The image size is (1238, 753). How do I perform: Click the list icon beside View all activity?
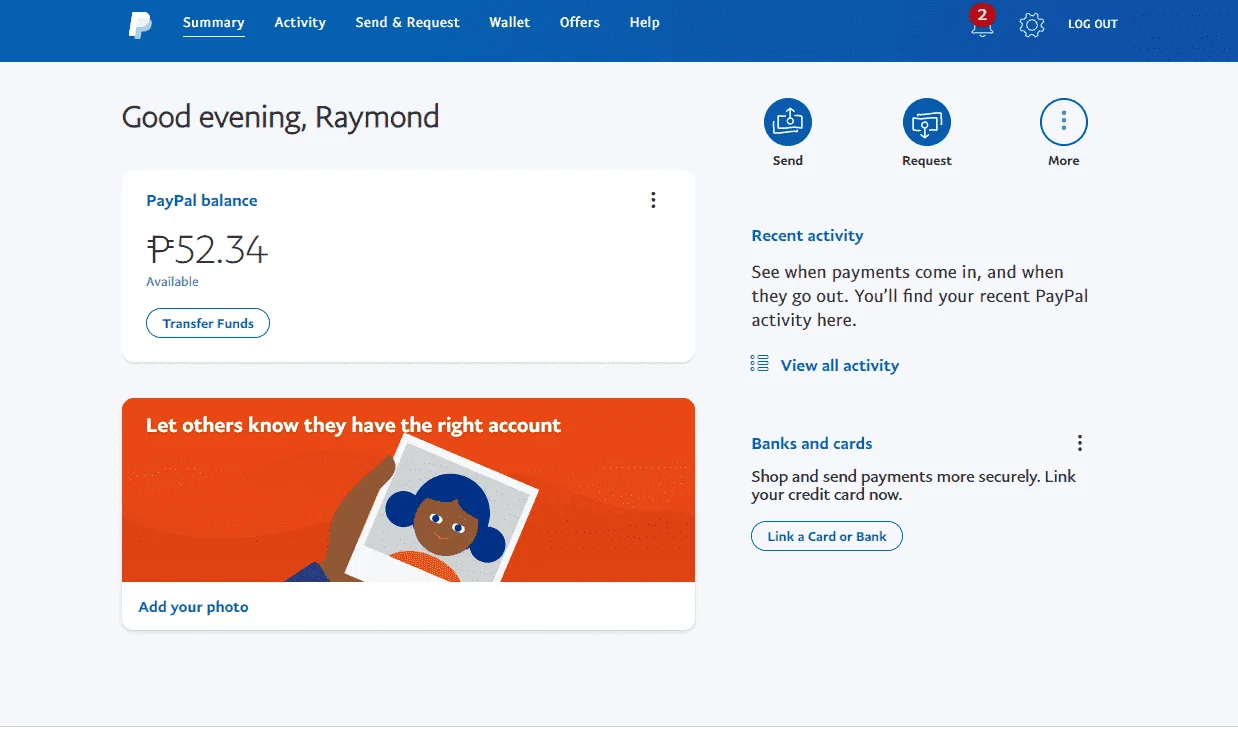[x=760, y=364]
